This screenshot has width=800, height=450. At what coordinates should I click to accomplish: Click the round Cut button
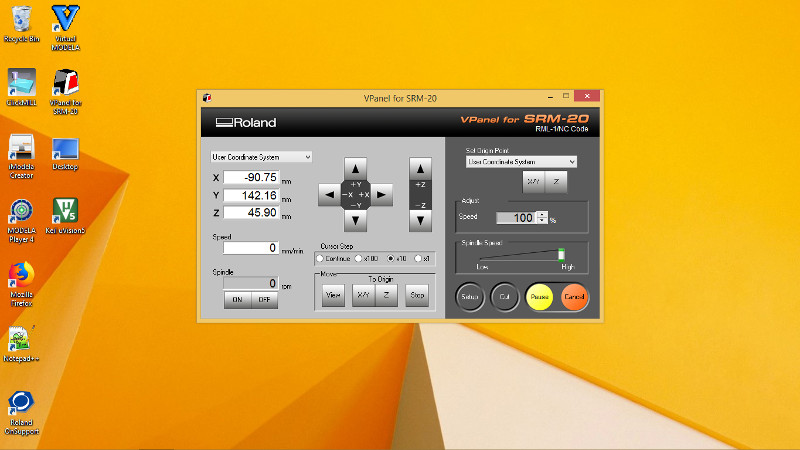click(504, 297)
